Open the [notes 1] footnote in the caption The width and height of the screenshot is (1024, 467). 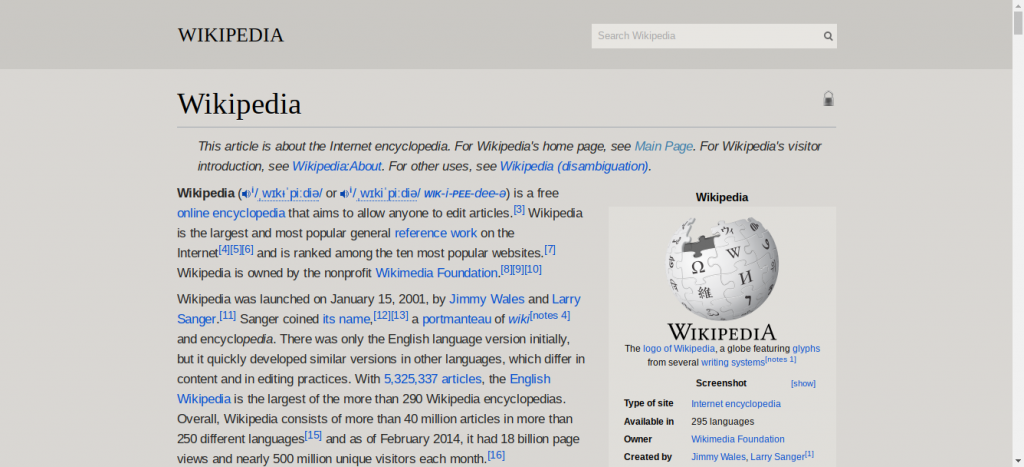click(780, 359)
